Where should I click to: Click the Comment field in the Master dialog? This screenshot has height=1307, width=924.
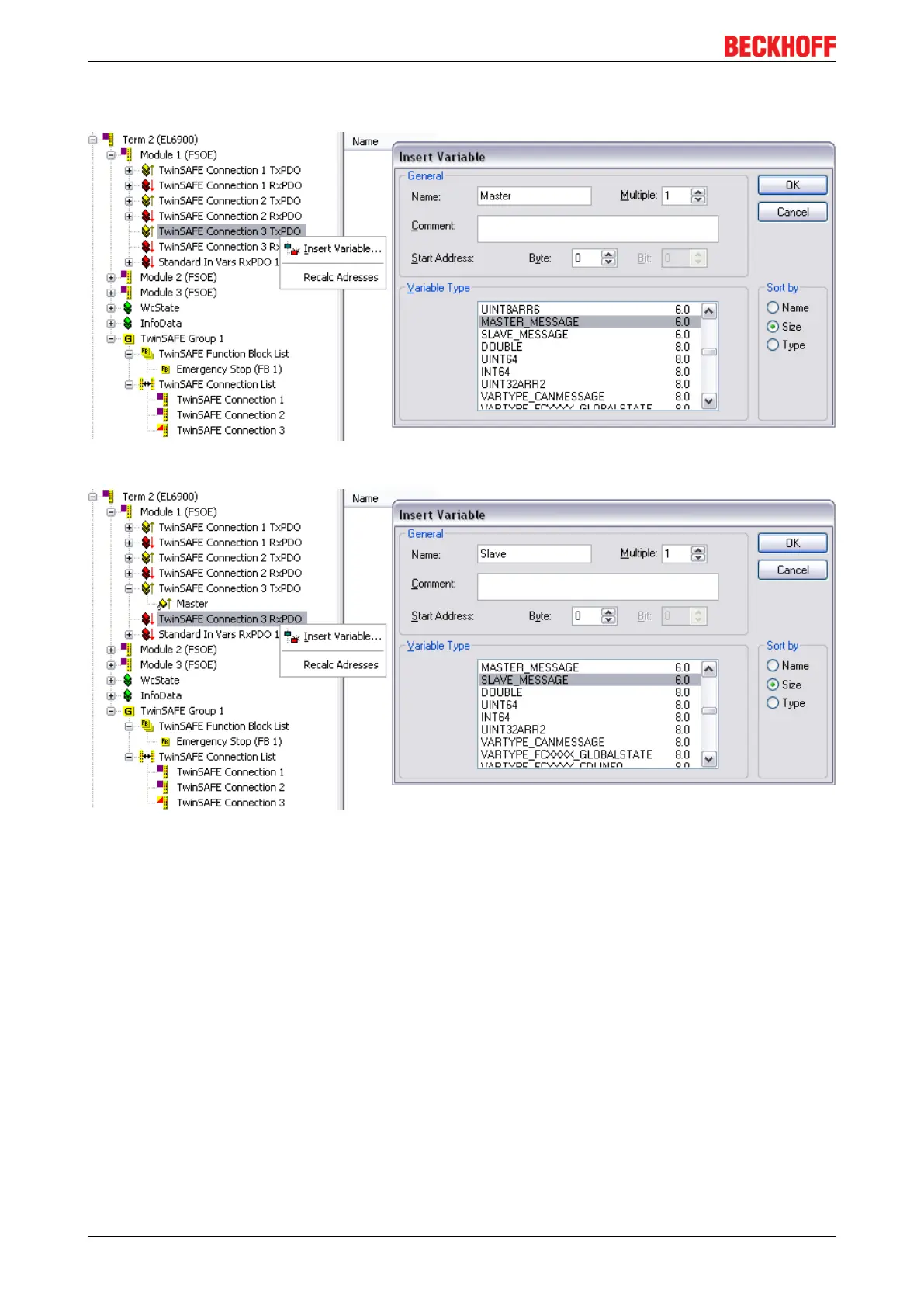tap(597, 229)
